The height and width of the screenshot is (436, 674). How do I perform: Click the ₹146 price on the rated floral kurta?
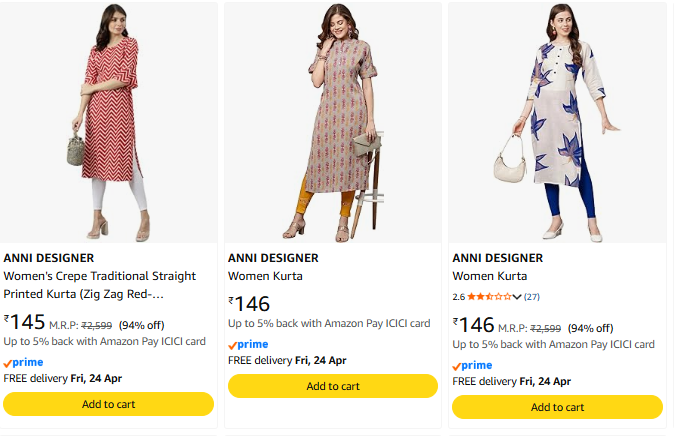click(x=474, y=325)
